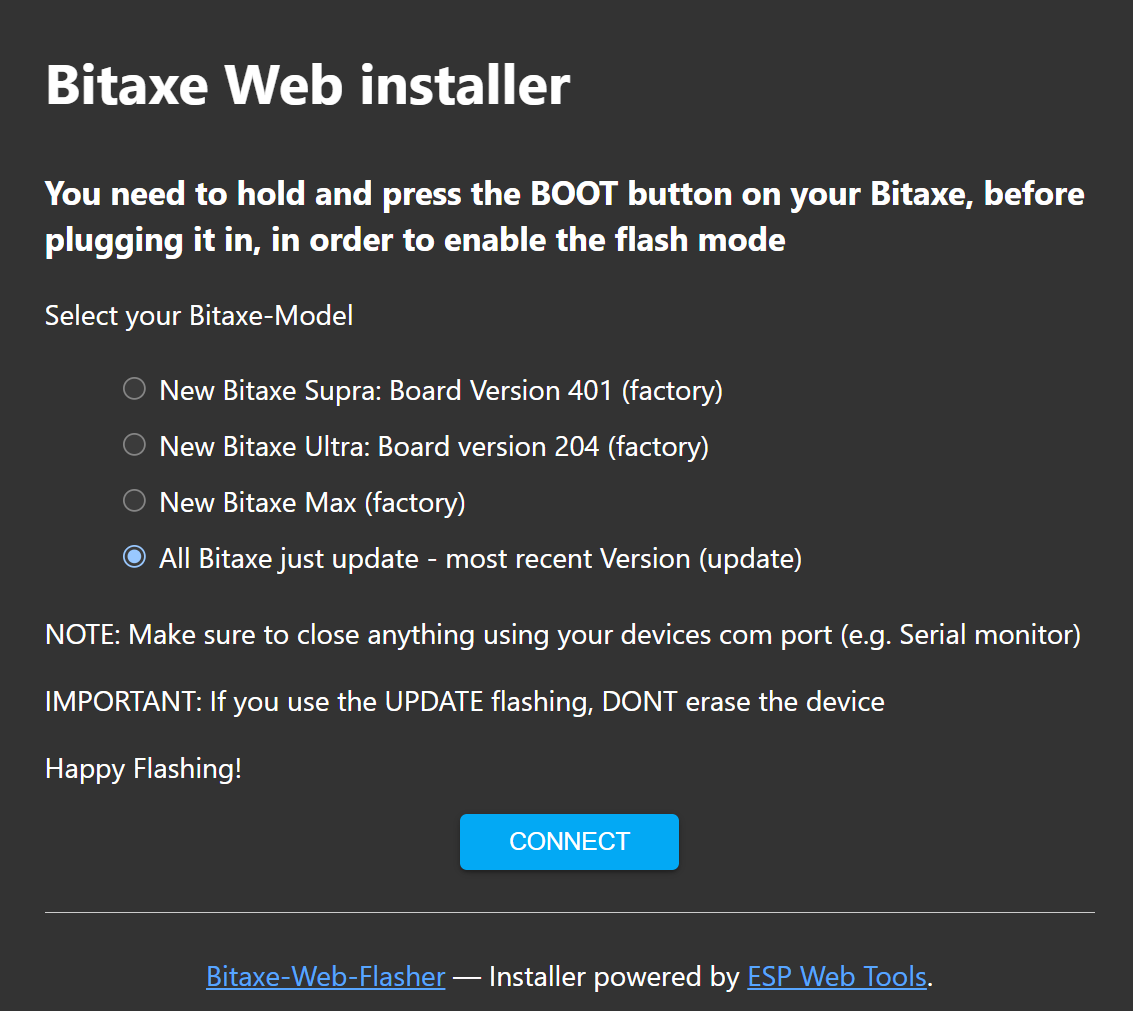Open the Bitaxe-Web-Flasher link
1133x1011 pixels.
pos(325,976)
